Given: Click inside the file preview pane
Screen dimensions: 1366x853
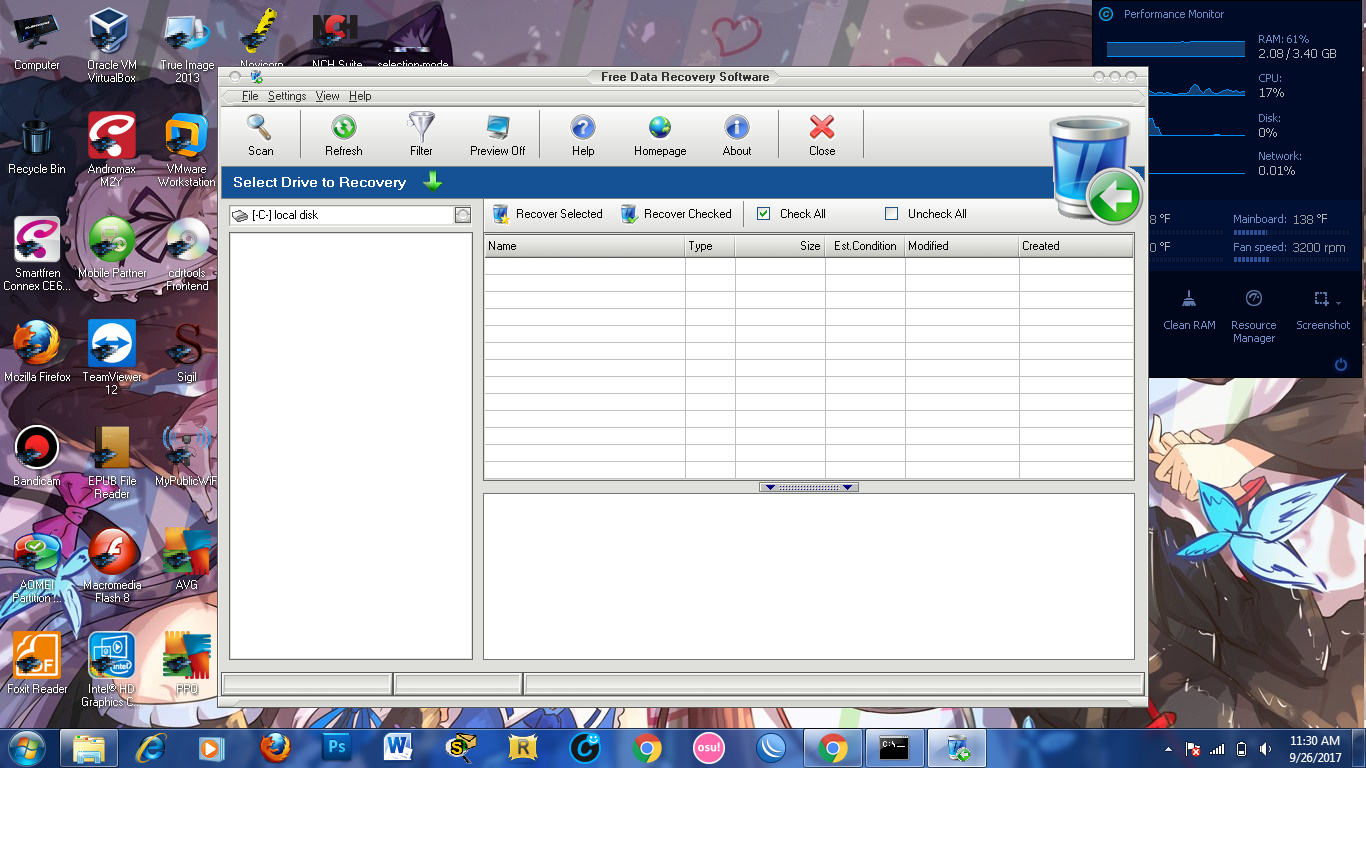Looking at the screenshot, I should point(809,576).
